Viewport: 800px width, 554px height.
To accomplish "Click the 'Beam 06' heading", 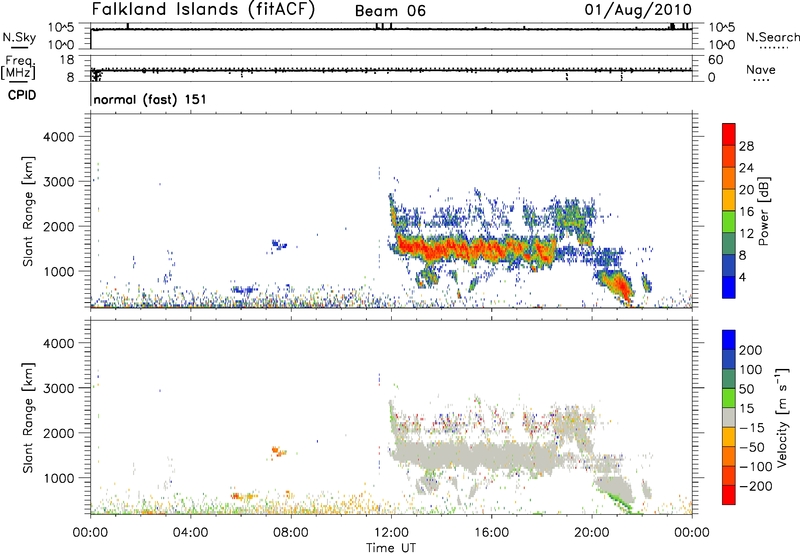I will pos(390,11).
